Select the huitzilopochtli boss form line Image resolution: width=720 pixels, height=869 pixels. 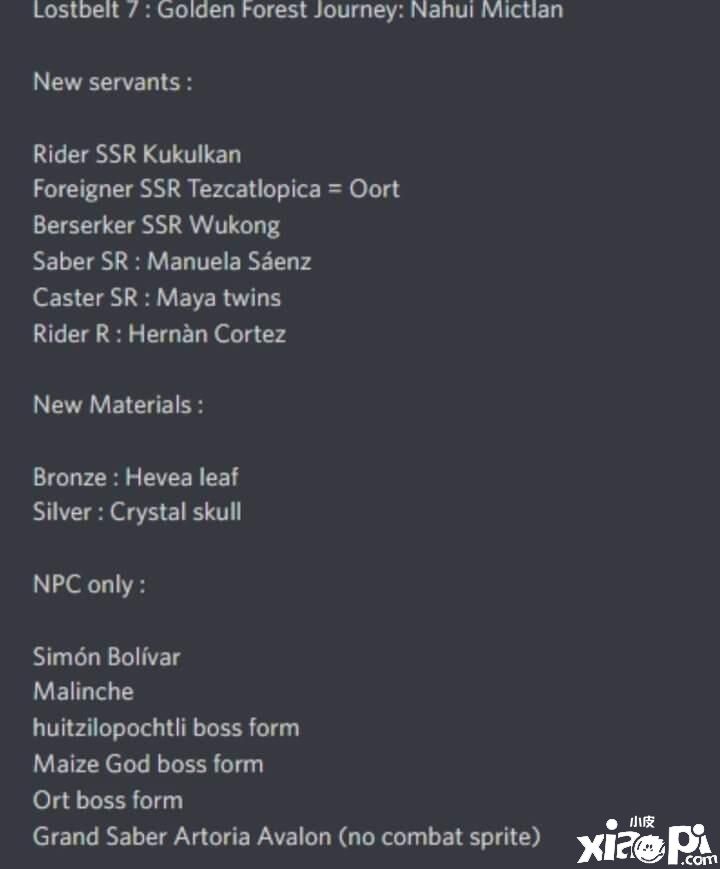(166, 727)
